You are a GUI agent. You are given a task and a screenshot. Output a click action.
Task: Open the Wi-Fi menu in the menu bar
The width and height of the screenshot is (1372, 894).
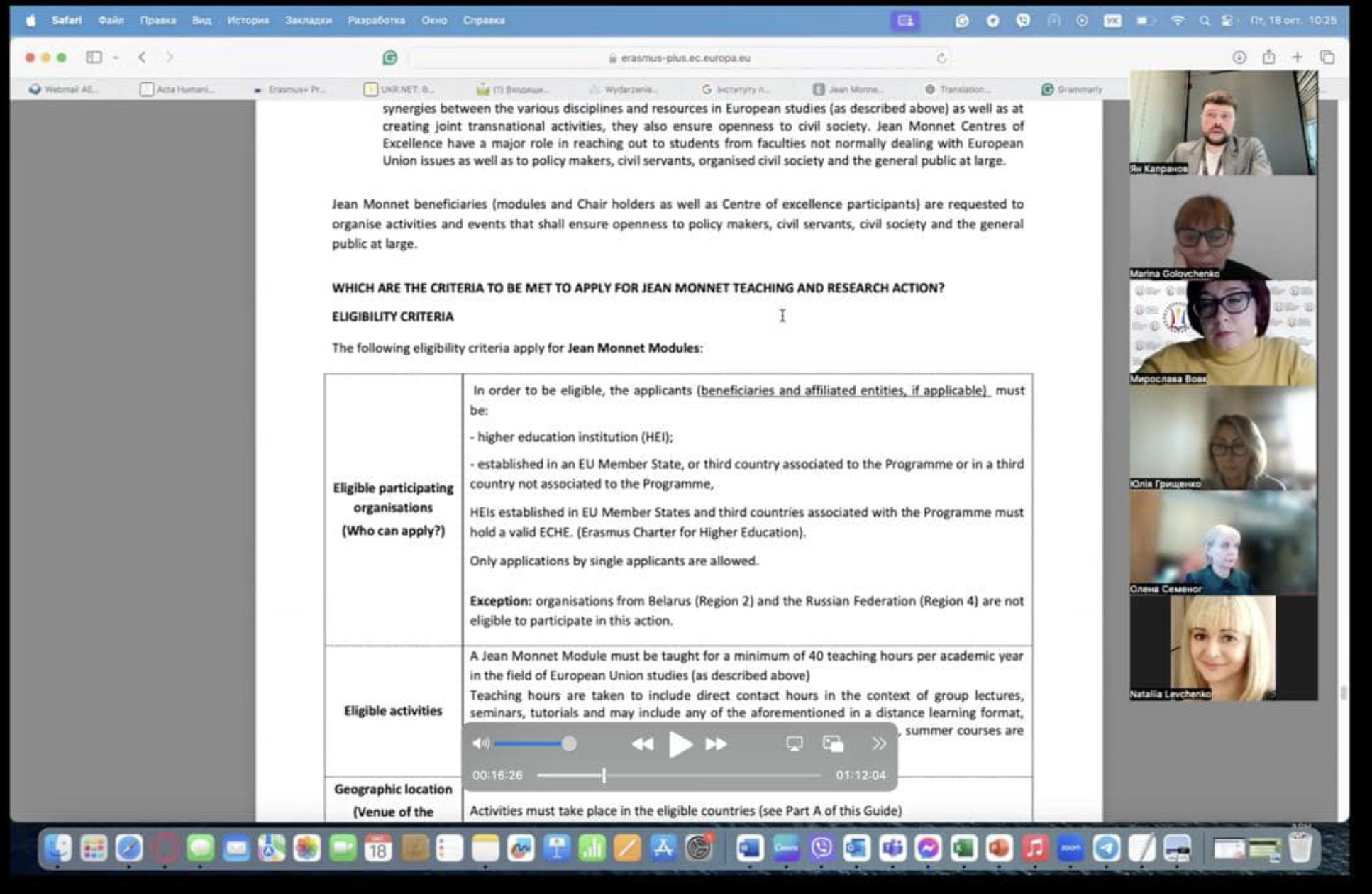(x=1178, y=21)
